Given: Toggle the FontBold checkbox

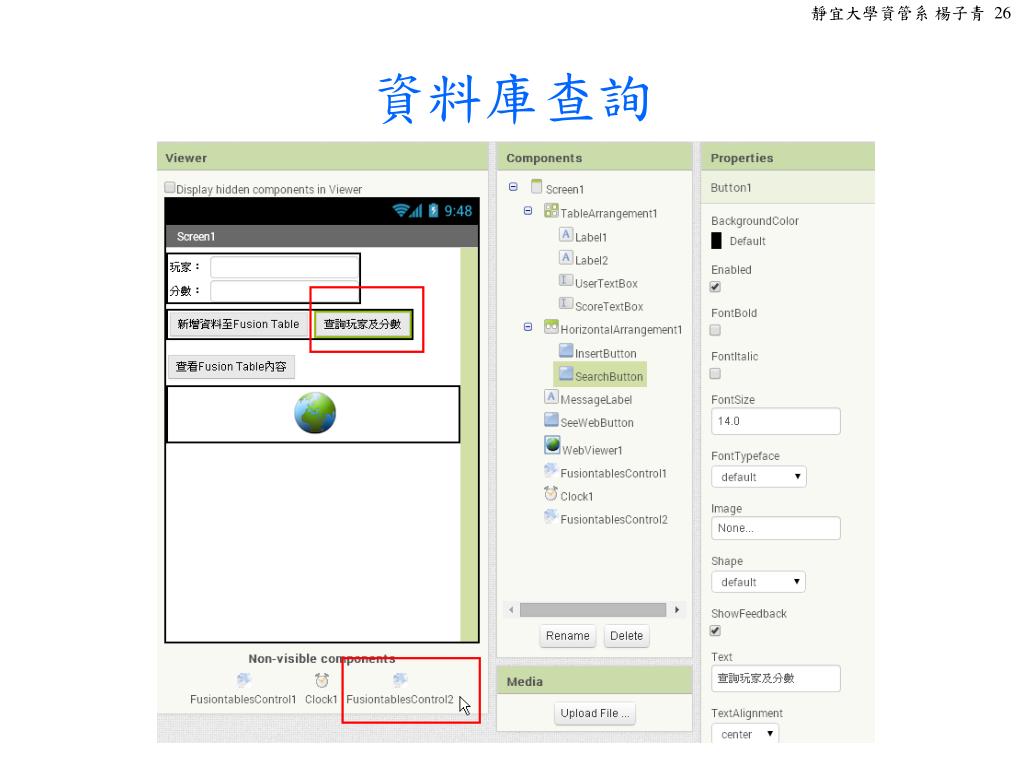Looking at the screenshot, I should 715,330.
